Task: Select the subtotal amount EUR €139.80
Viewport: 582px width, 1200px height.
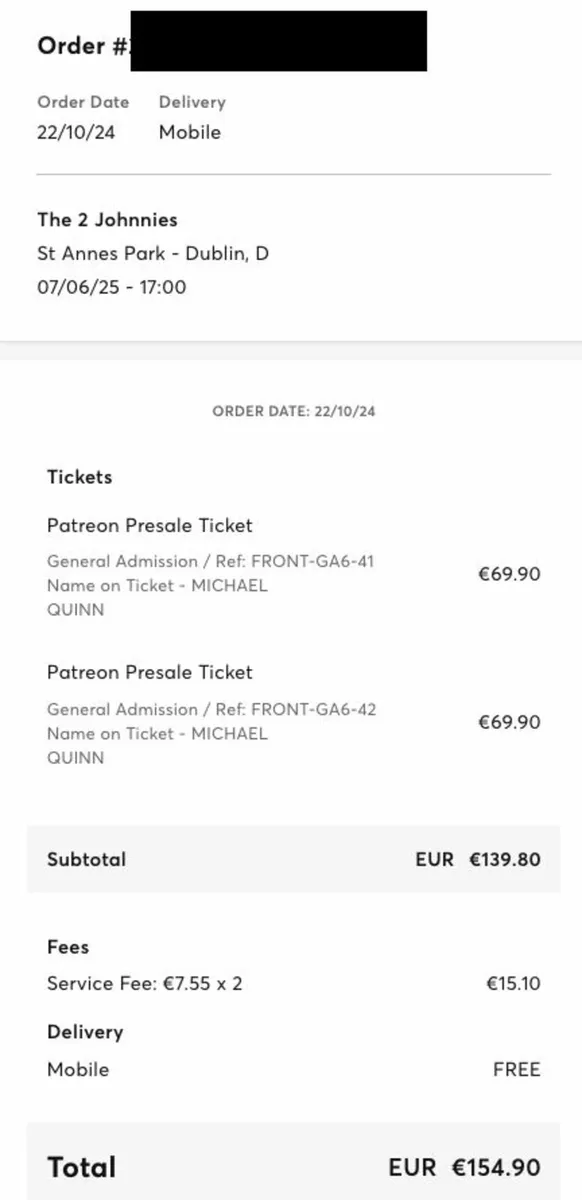Action: click(x=478, y=859)
